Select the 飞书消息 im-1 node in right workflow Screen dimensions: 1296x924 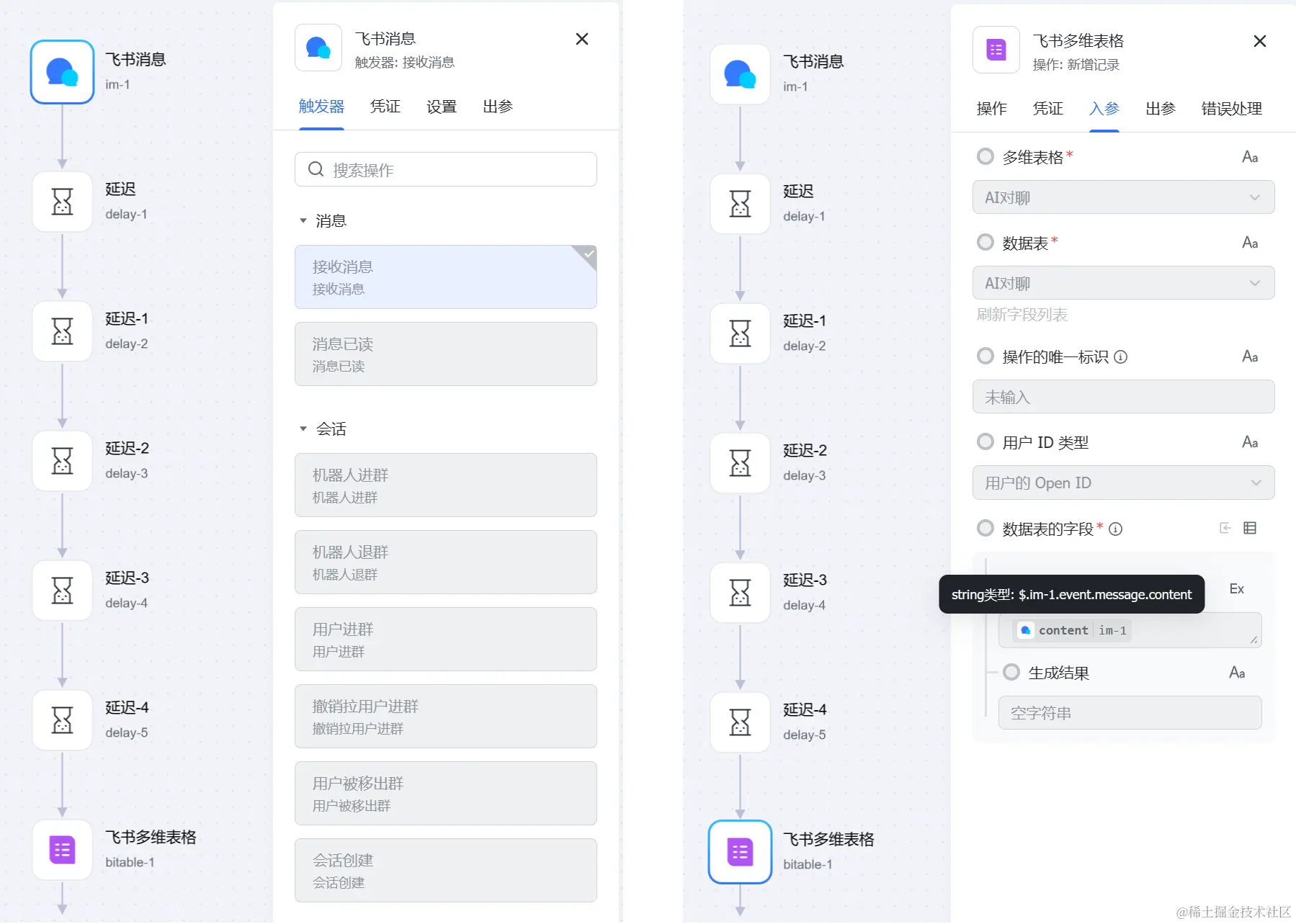coord(740,74)
